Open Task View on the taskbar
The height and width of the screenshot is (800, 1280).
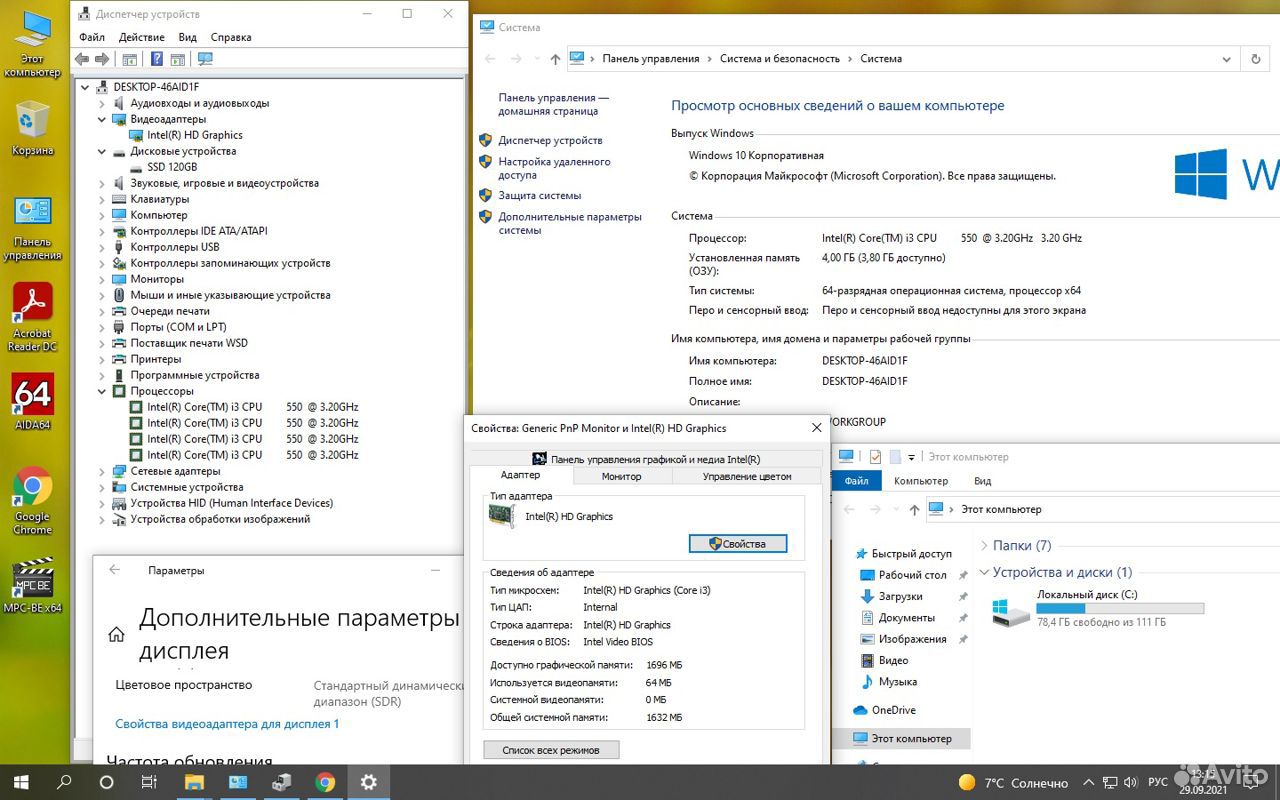pyautogui.click(x=149, y=782)
